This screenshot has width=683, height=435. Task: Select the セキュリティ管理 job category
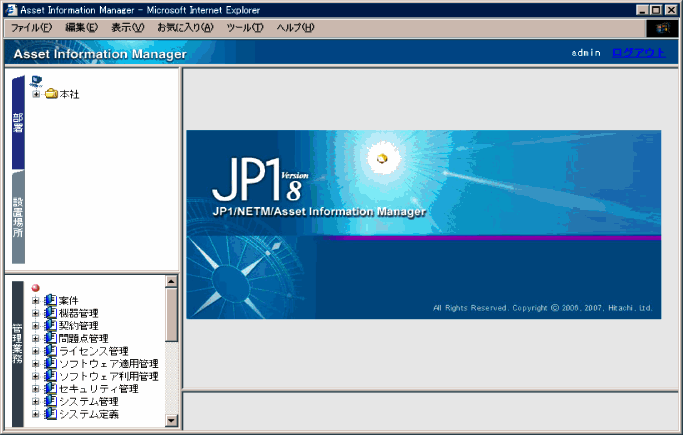[x=99, y=389]
